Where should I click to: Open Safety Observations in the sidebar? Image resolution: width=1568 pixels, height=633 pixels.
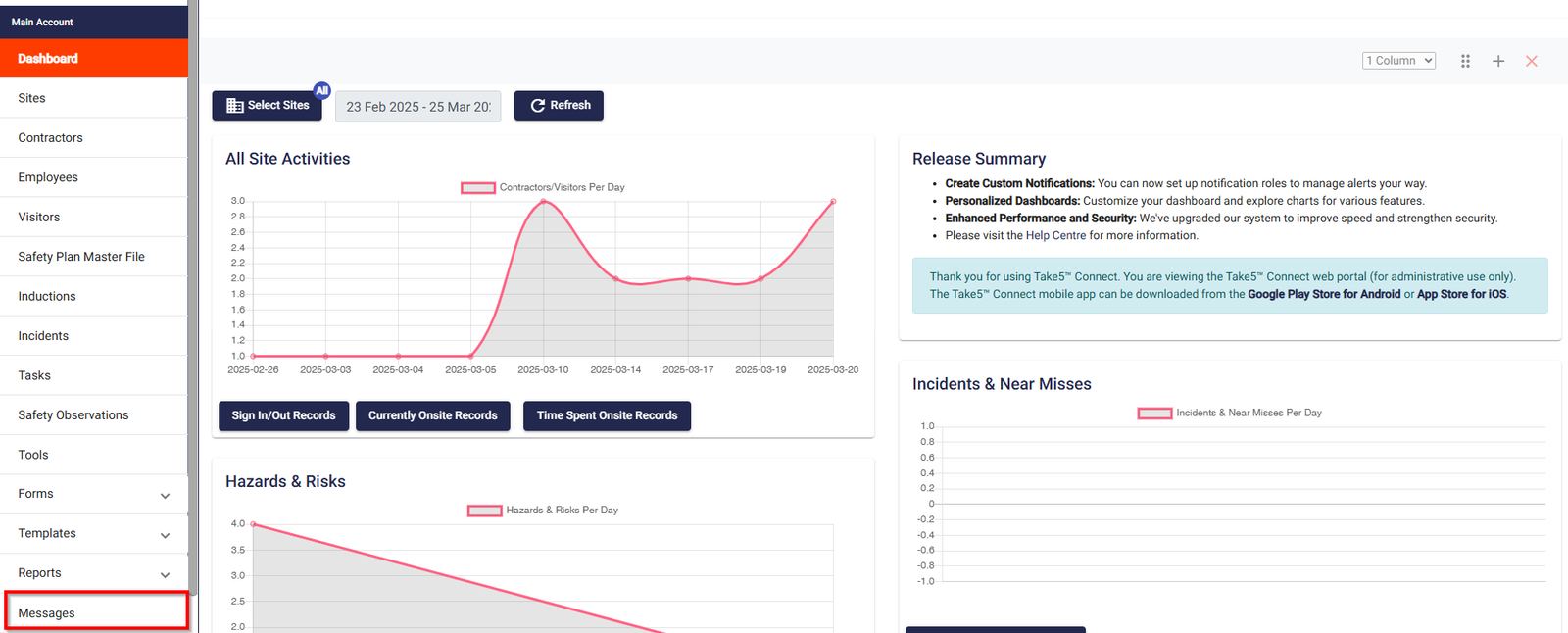click(94, 415)
